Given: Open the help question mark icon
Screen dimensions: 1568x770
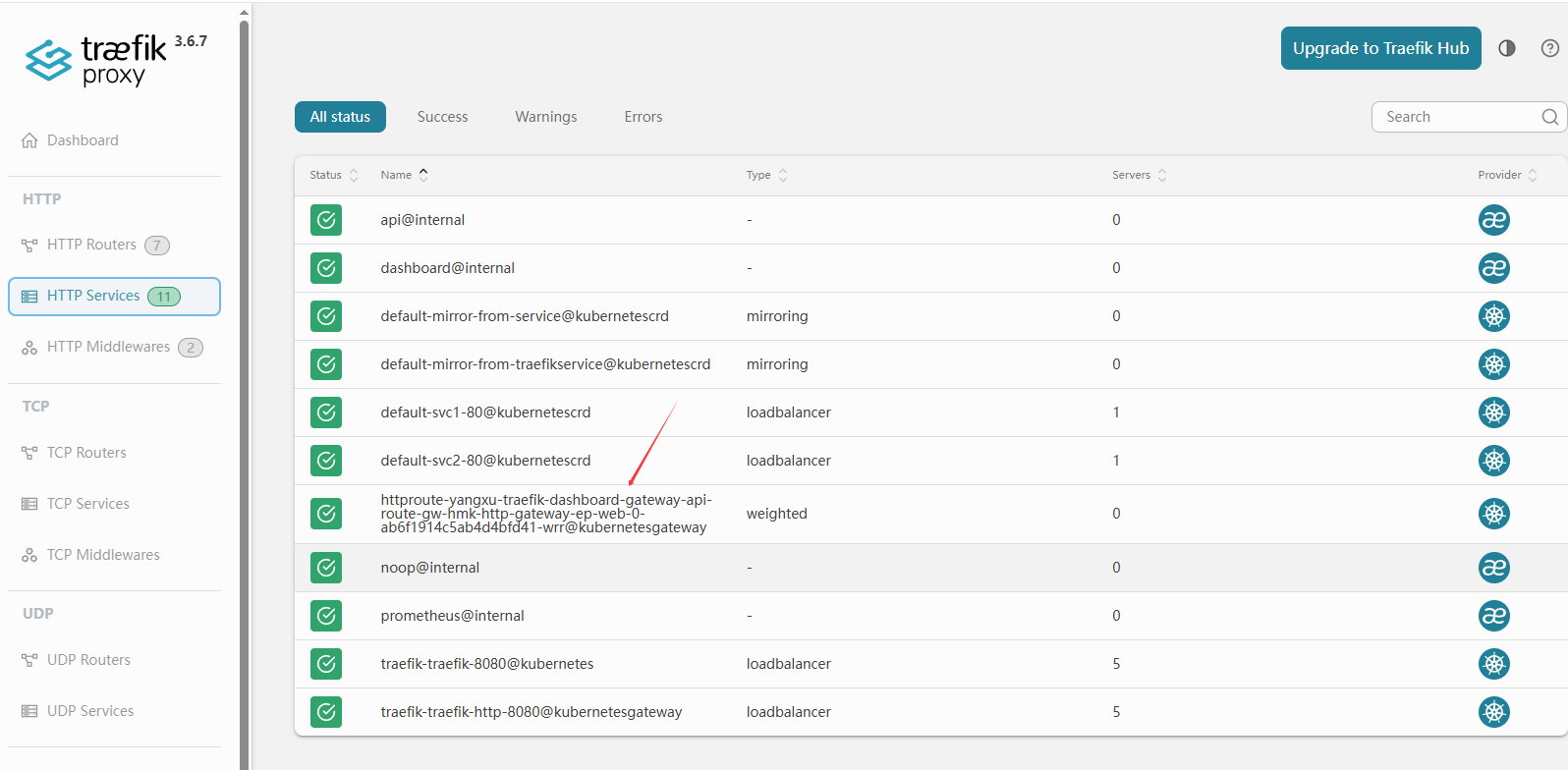Looking at the screenshot, I should [x=1550, y=48].
